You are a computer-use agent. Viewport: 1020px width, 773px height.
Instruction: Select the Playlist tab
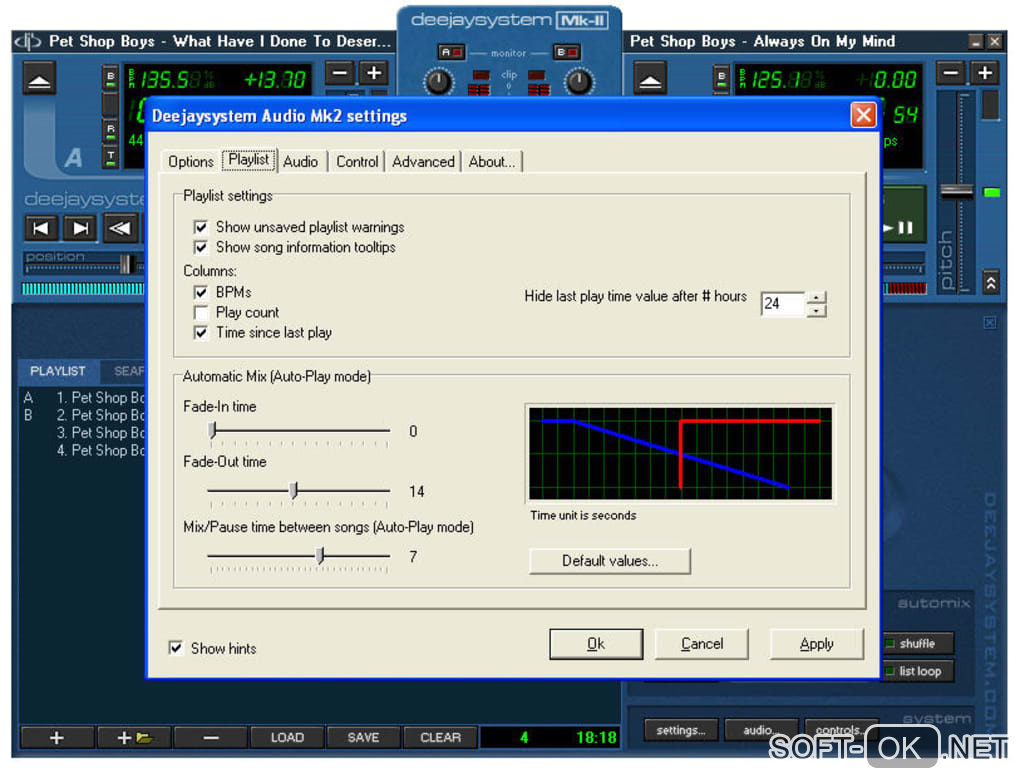point(249,159)
